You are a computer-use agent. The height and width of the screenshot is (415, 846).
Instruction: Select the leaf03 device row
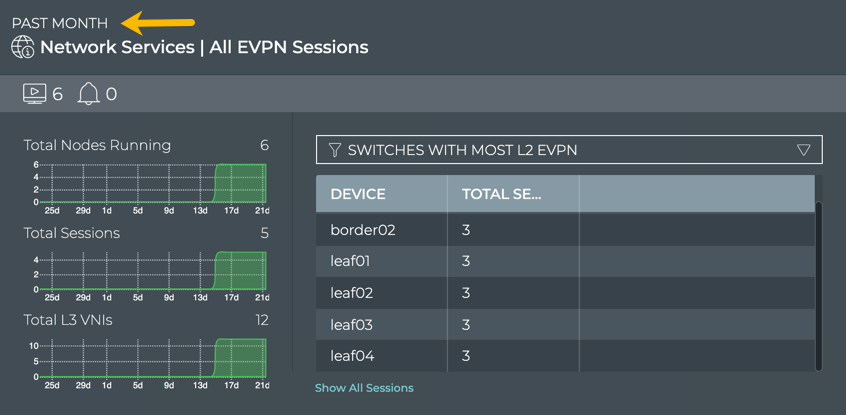point(351,325)
